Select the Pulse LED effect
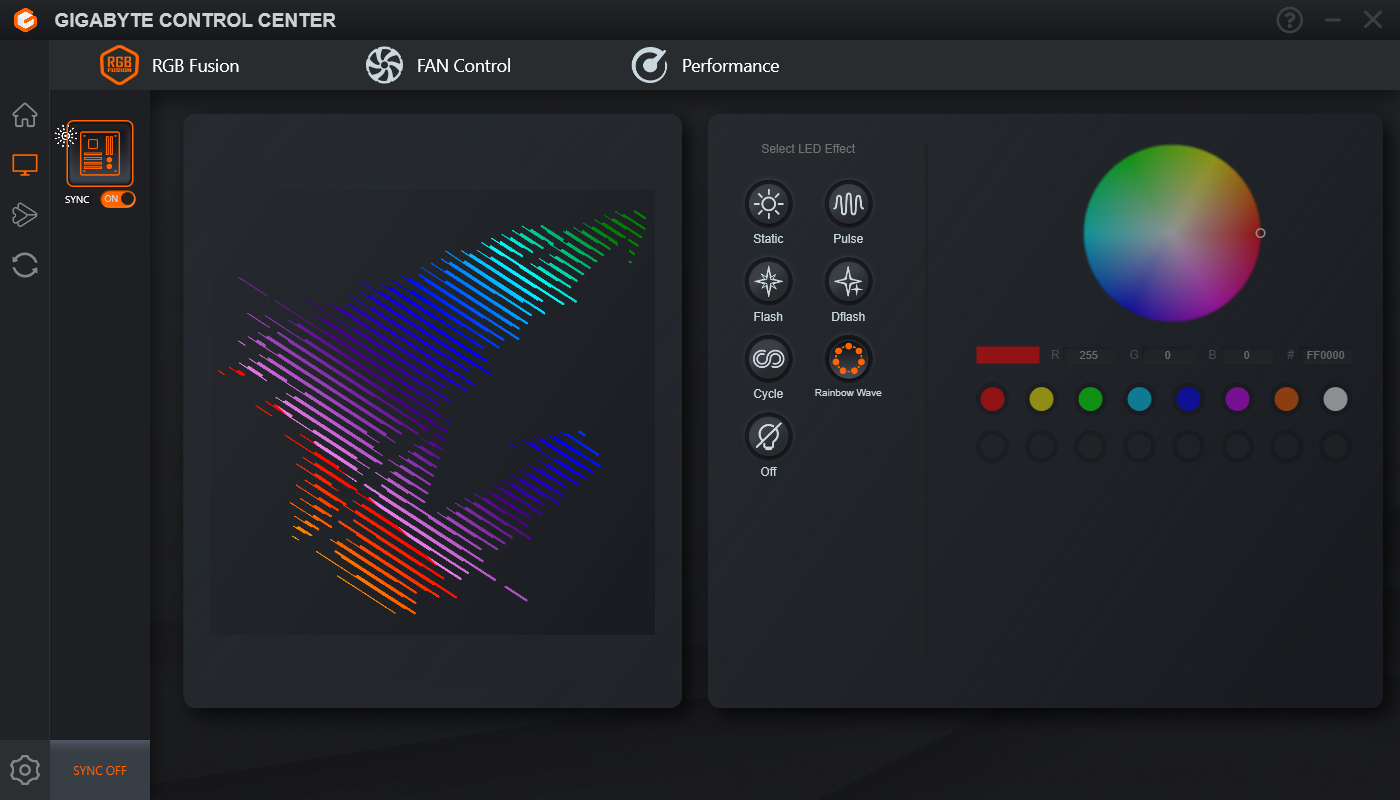 pos(848,204)
